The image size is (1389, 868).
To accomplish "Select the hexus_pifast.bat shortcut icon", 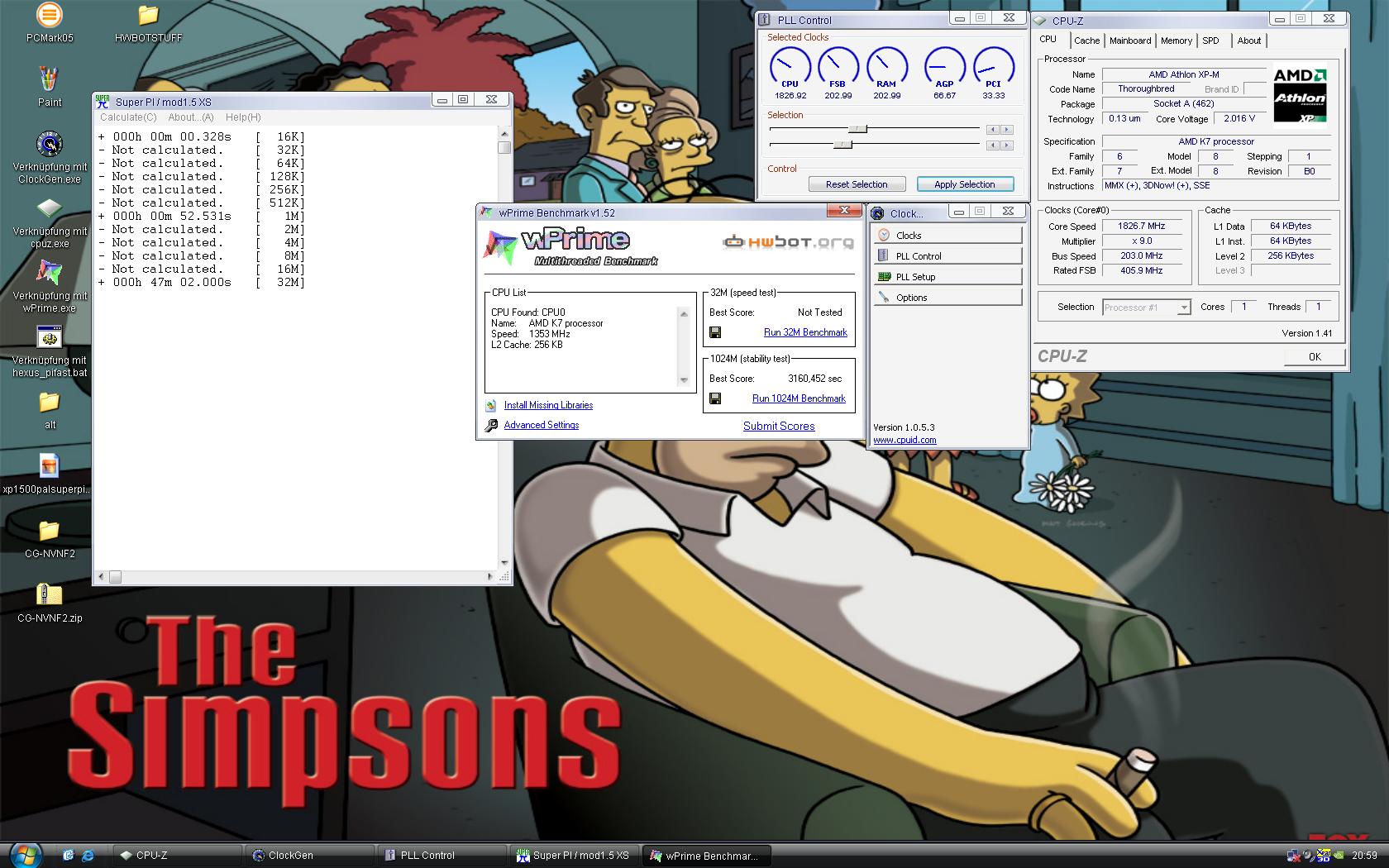I will click(x=50, y=337).
